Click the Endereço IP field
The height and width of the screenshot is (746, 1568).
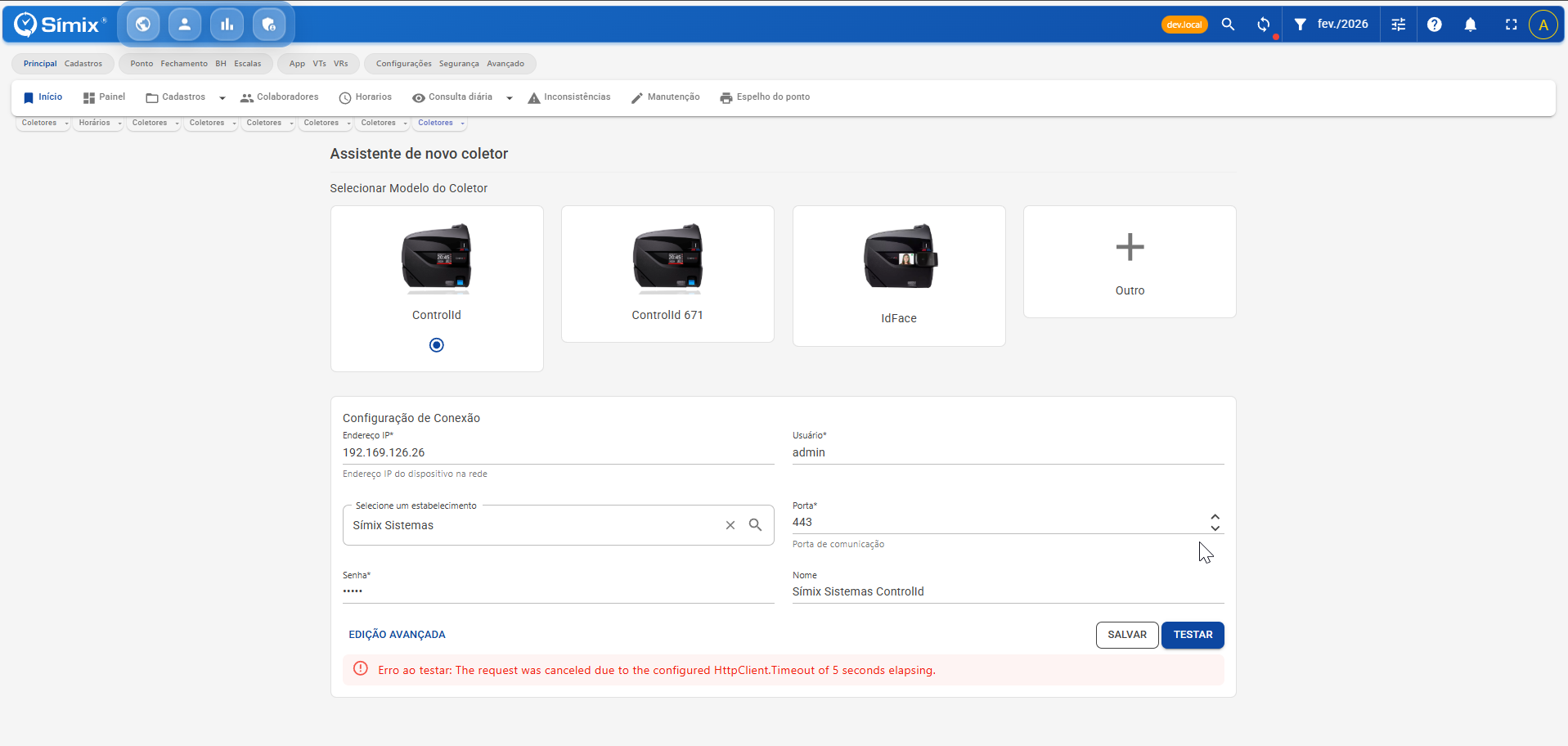click(559, 452)
